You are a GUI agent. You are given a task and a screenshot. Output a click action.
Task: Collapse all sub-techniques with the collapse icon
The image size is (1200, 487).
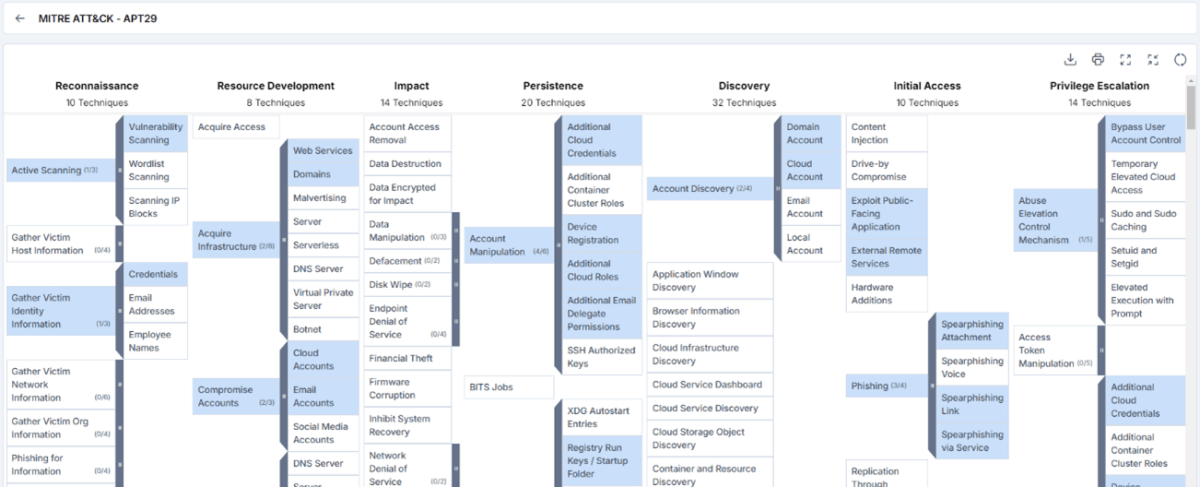[x=1153, y=59]
